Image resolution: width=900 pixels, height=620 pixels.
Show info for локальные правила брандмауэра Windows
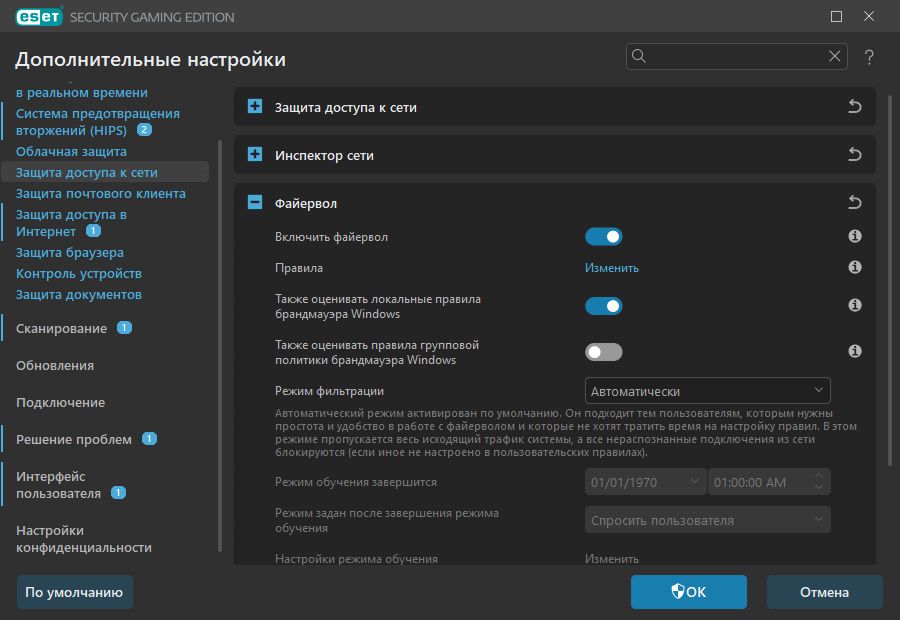[x=855, y=305]
